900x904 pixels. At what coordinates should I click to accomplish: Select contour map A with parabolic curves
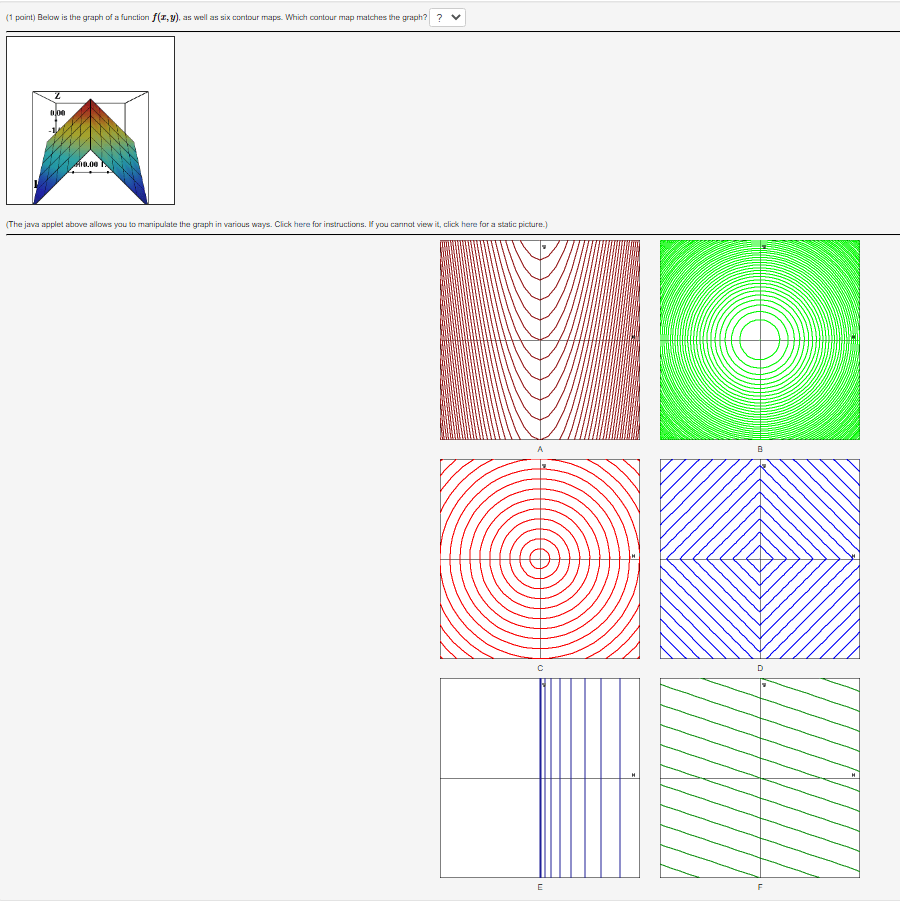(540, 340)
